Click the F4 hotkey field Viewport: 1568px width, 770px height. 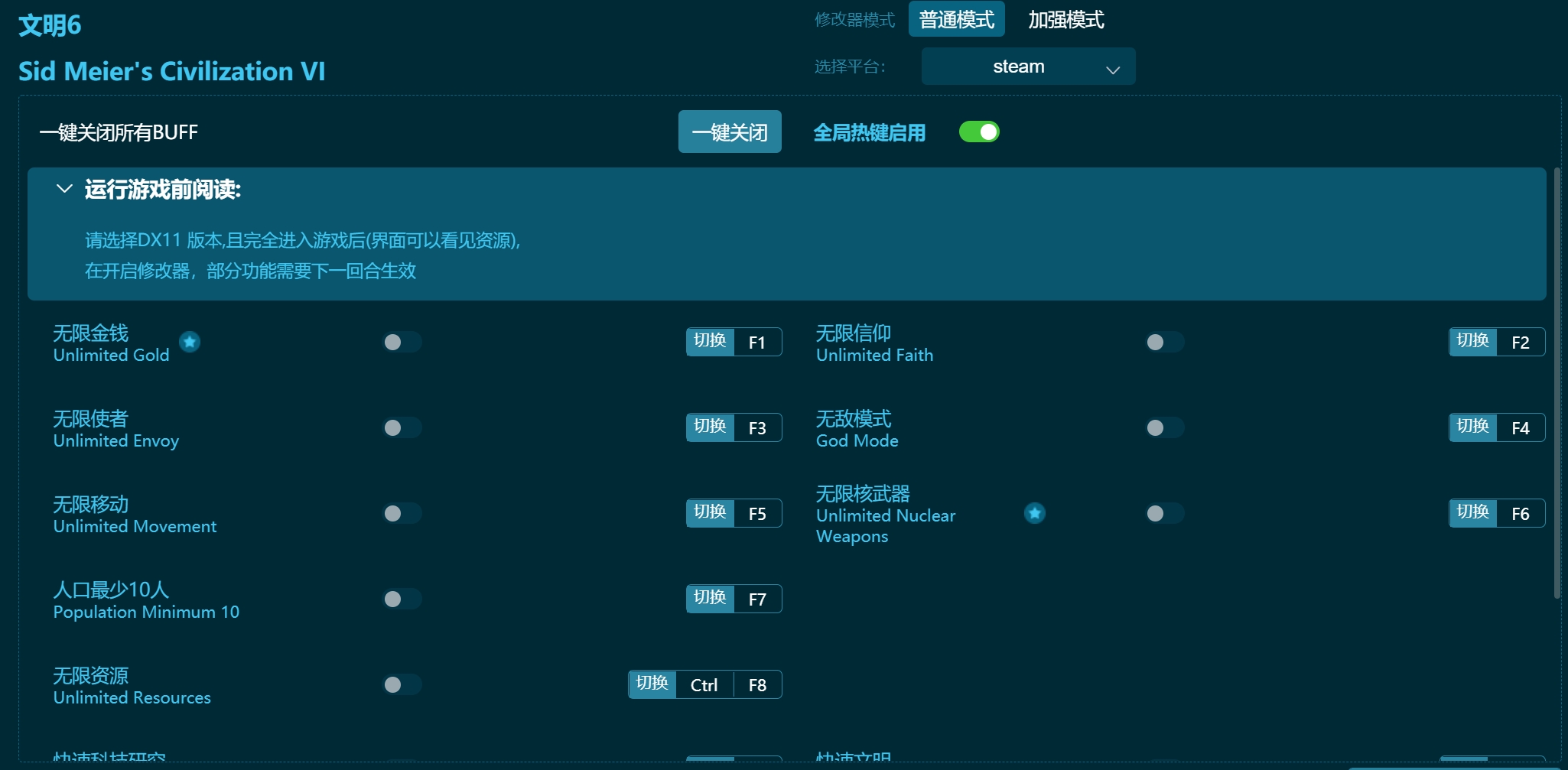click(x=1521, y=428)
